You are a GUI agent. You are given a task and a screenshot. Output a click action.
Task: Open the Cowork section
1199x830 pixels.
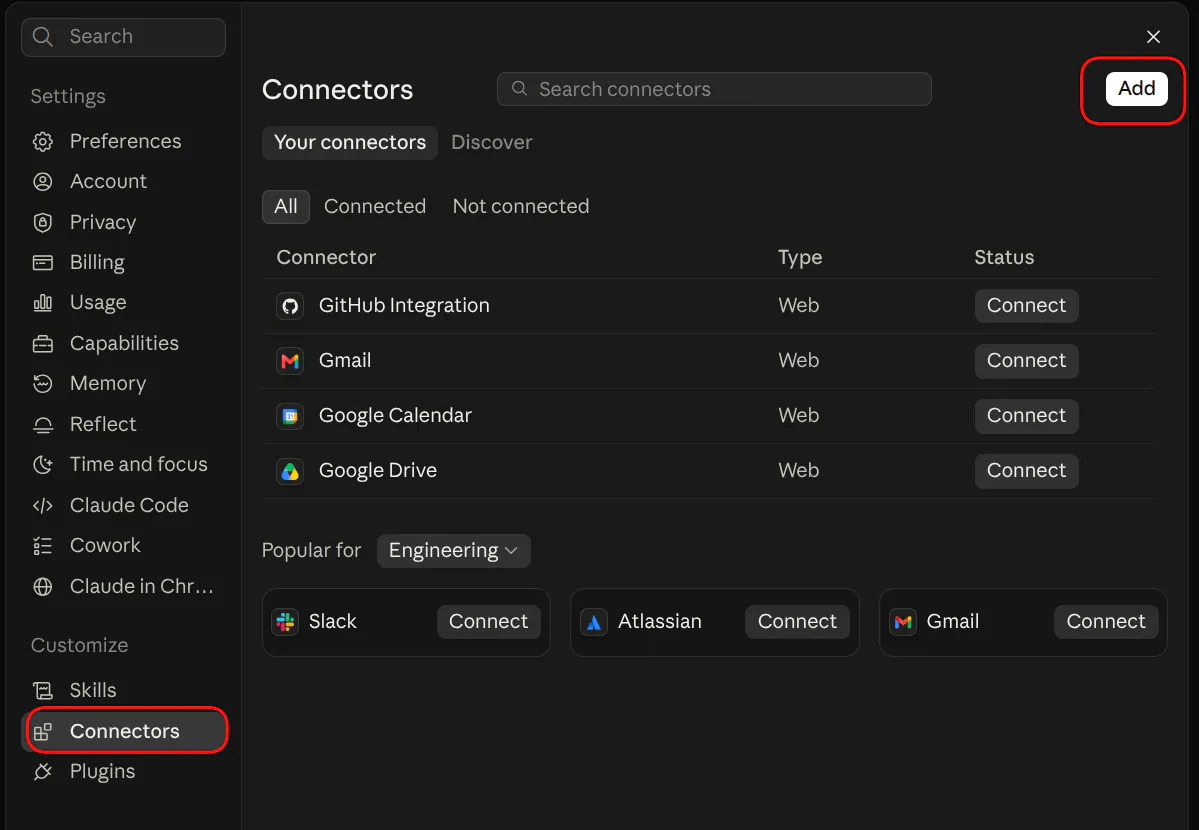point(125,545)
